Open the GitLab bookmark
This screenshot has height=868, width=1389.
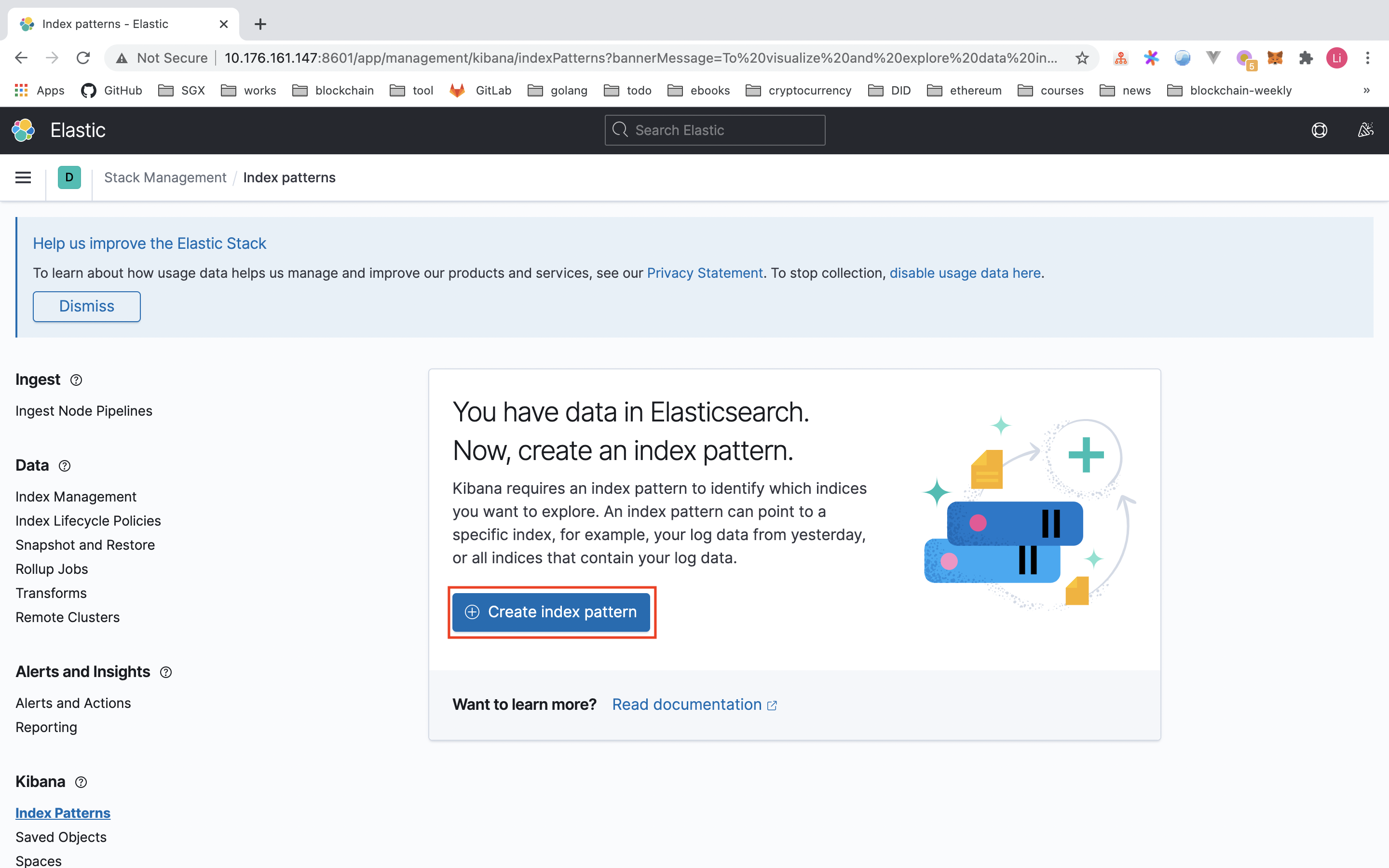point(480,90)
